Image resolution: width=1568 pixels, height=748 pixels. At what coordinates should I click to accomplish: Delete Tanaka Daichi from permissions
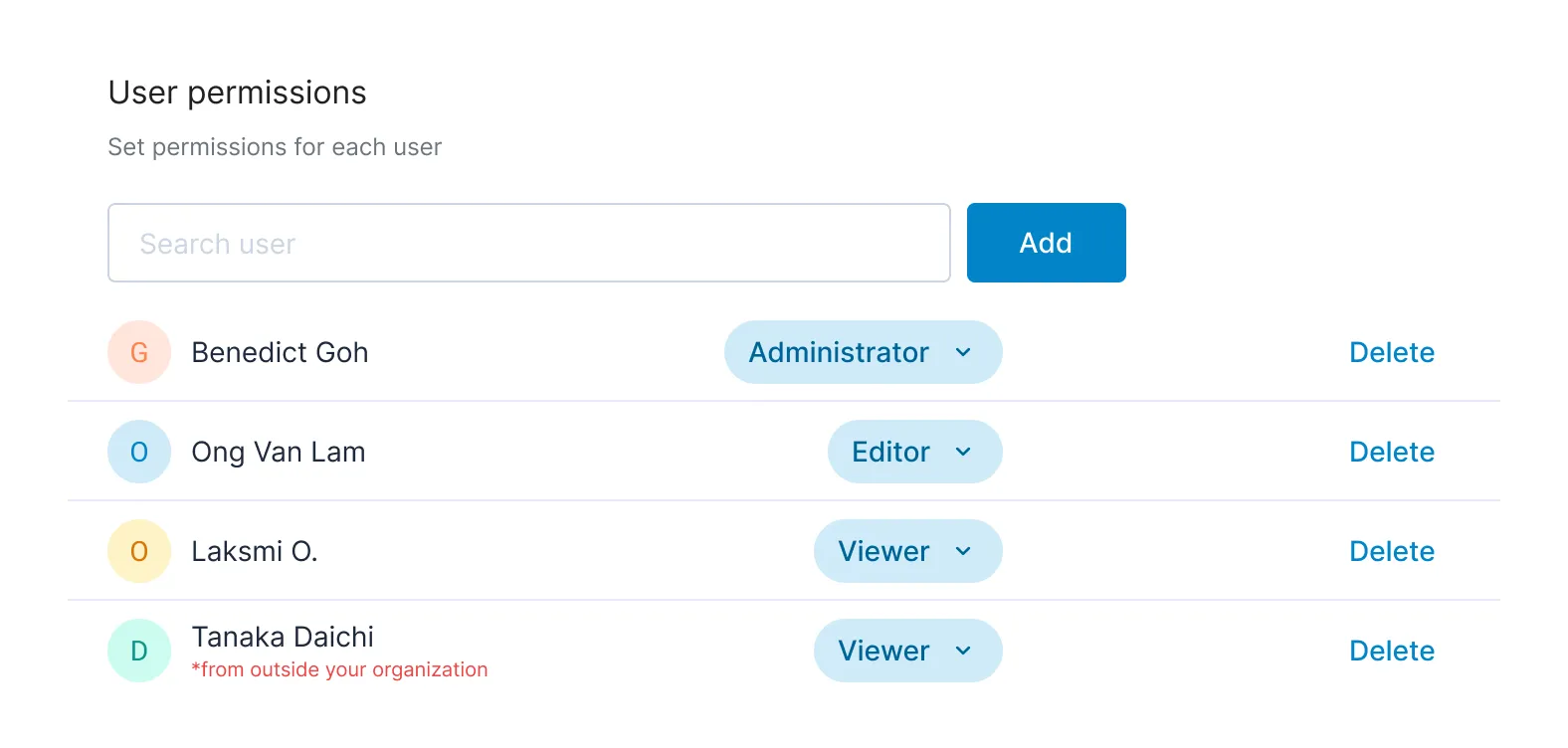[x=1391, y=651]
